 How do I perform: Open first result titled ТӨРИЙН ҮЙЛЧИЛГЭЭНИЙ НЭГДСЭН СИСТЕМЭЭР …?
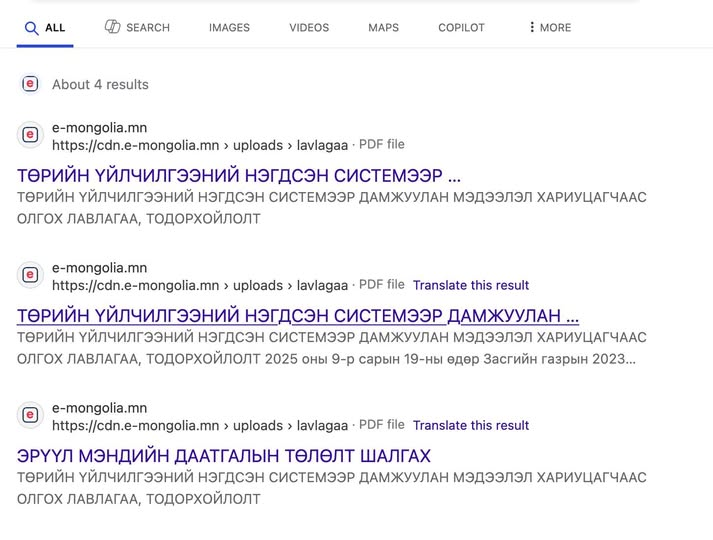tap(239, 175)
